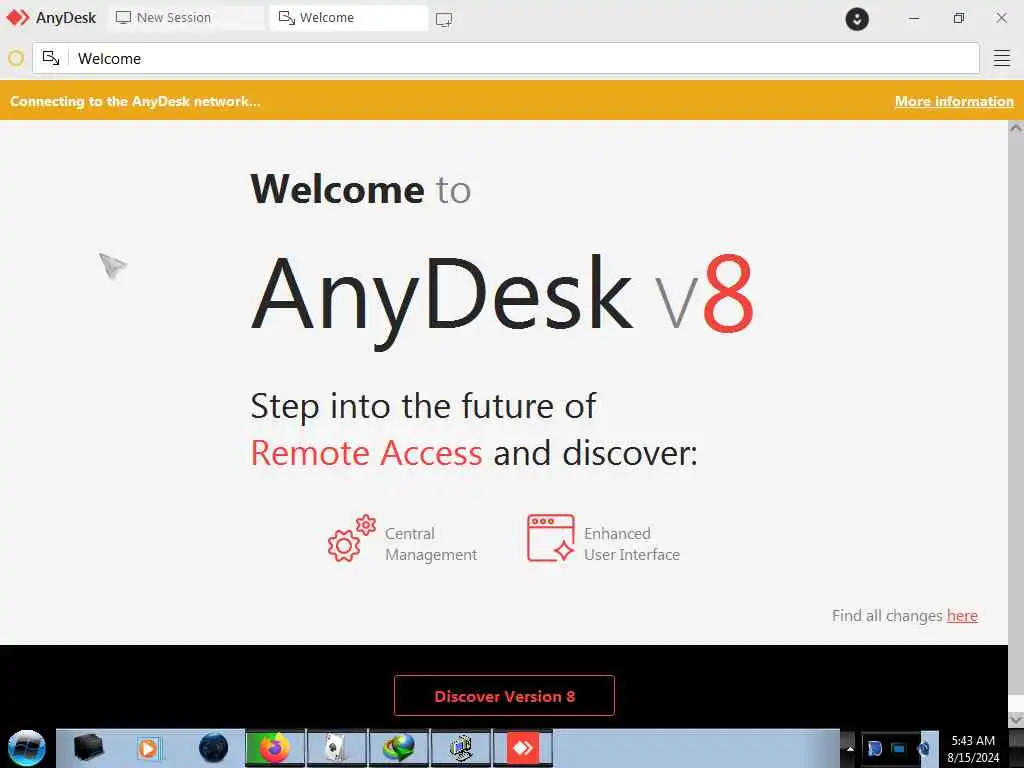Image resolution: width=1024 pixels, height=768 pixels.
Task: Click the AnyDesk logo in title bar
Action: click(18, 18)
